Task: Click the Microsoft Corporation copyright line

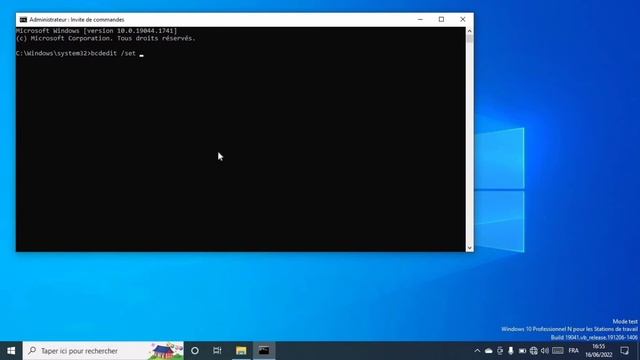Action: (106, 38)
